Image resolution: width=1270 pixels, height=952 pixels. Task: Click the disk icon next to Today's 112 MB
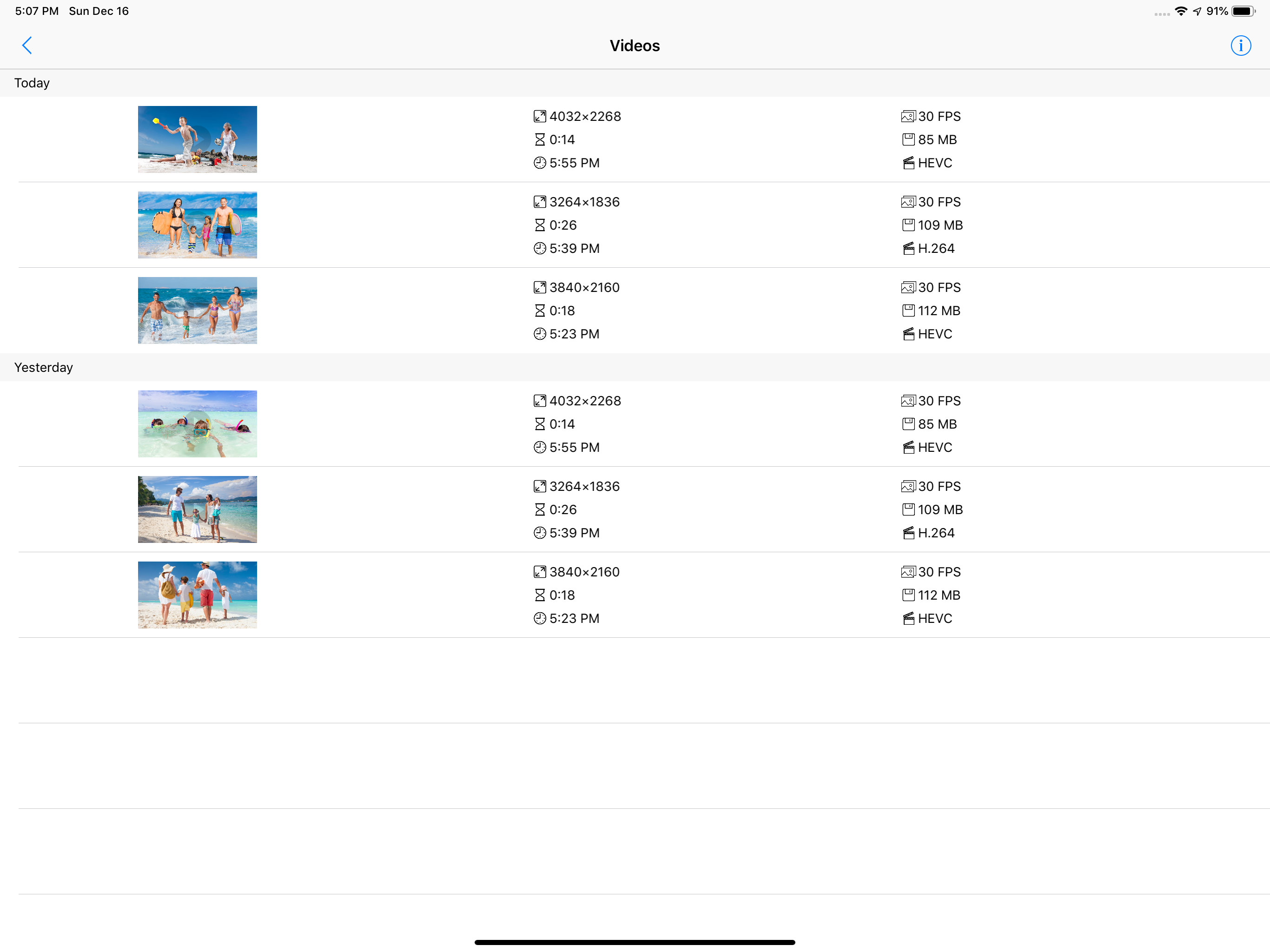[x=908, y=311]
